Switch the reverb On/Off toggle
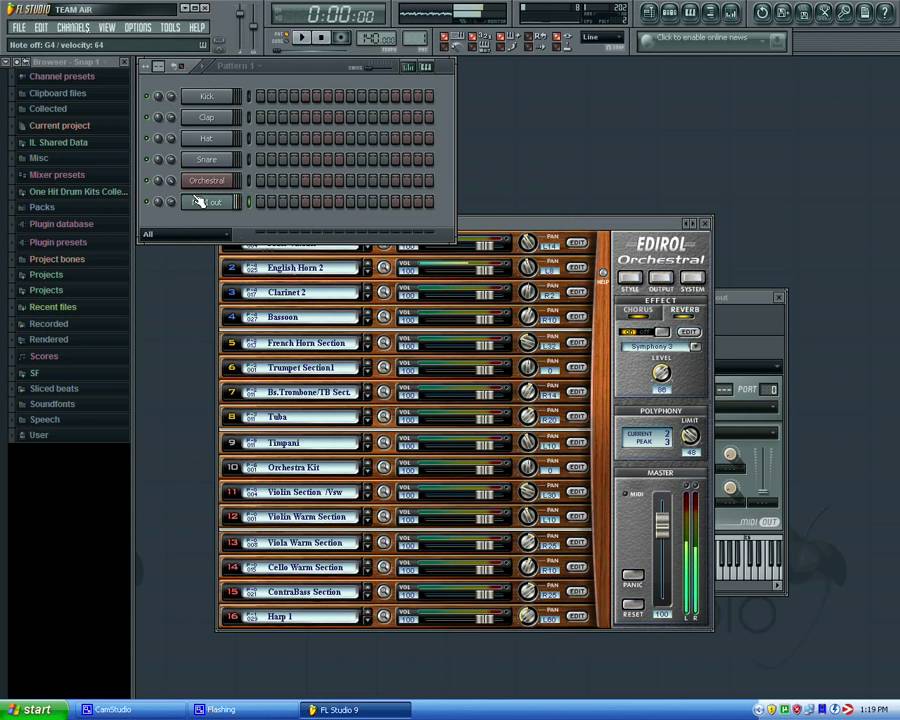 pyautogui.click(x=644, y=332)
